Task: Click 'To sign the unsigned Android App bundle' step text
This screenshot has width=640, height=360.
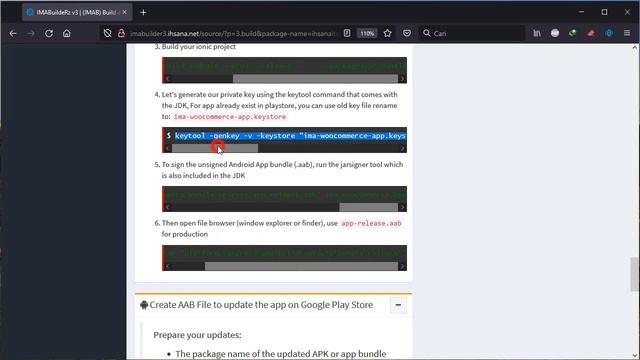Action: coord(282,170)
